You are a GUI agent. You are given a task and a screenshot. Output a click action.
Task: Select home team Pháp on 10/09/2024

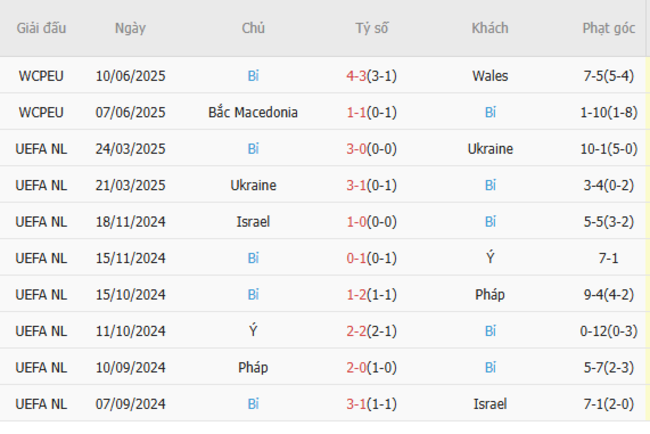click(x=253, y=367)
